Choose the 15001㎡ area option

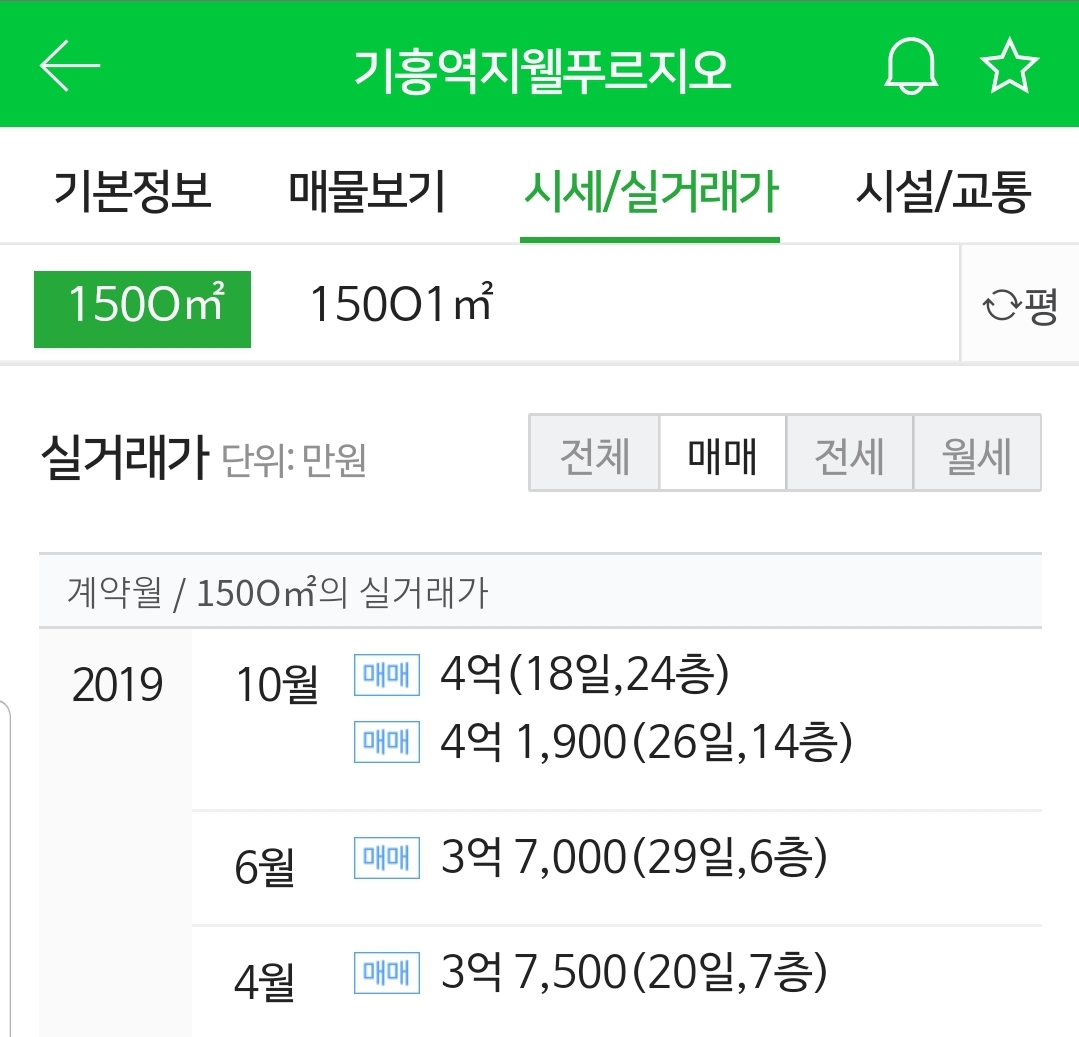[x=402, y=303]
